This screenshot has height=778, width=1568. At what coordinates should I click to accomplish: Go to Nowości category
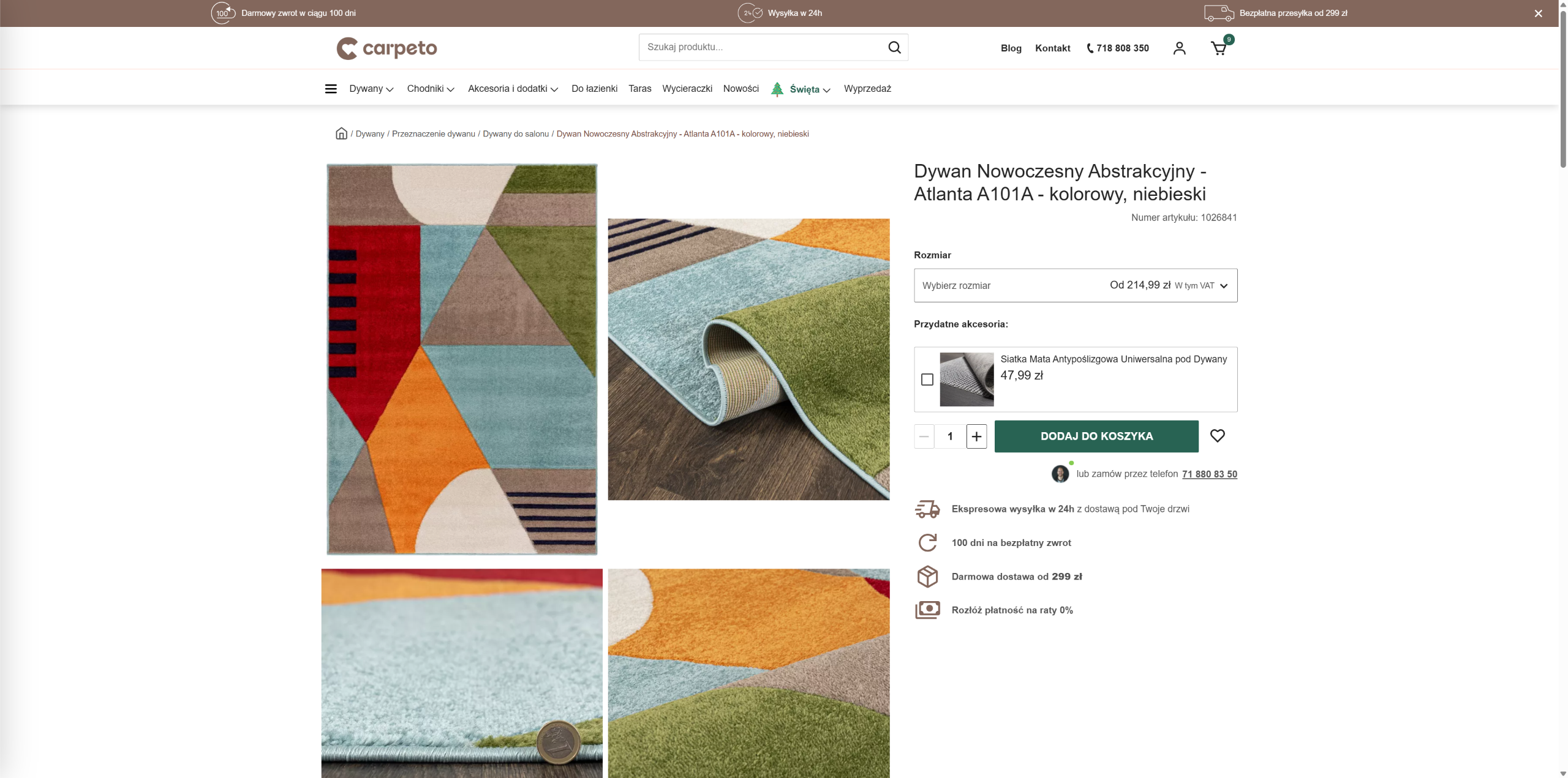tap(741, 89)
